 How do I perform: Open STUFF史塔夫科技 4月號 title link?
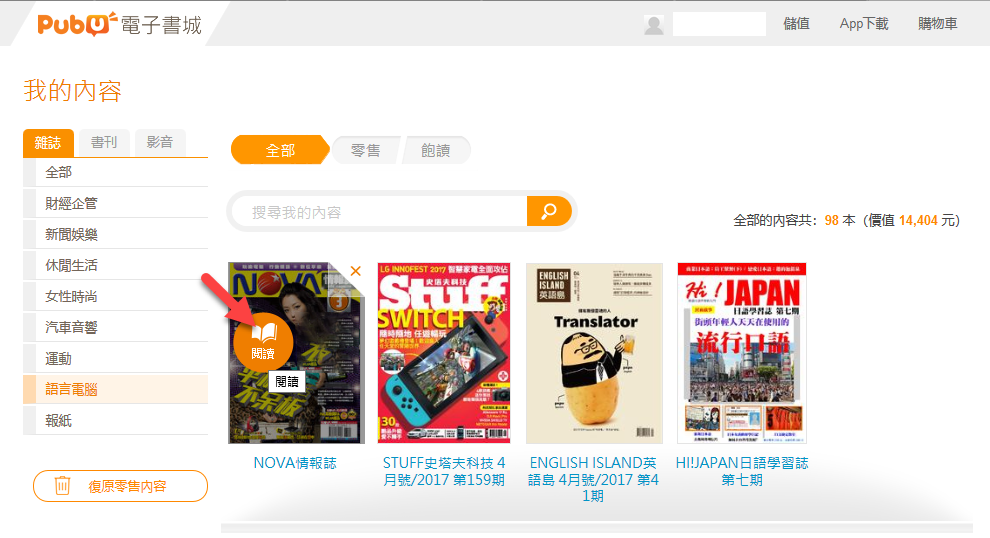444,471
